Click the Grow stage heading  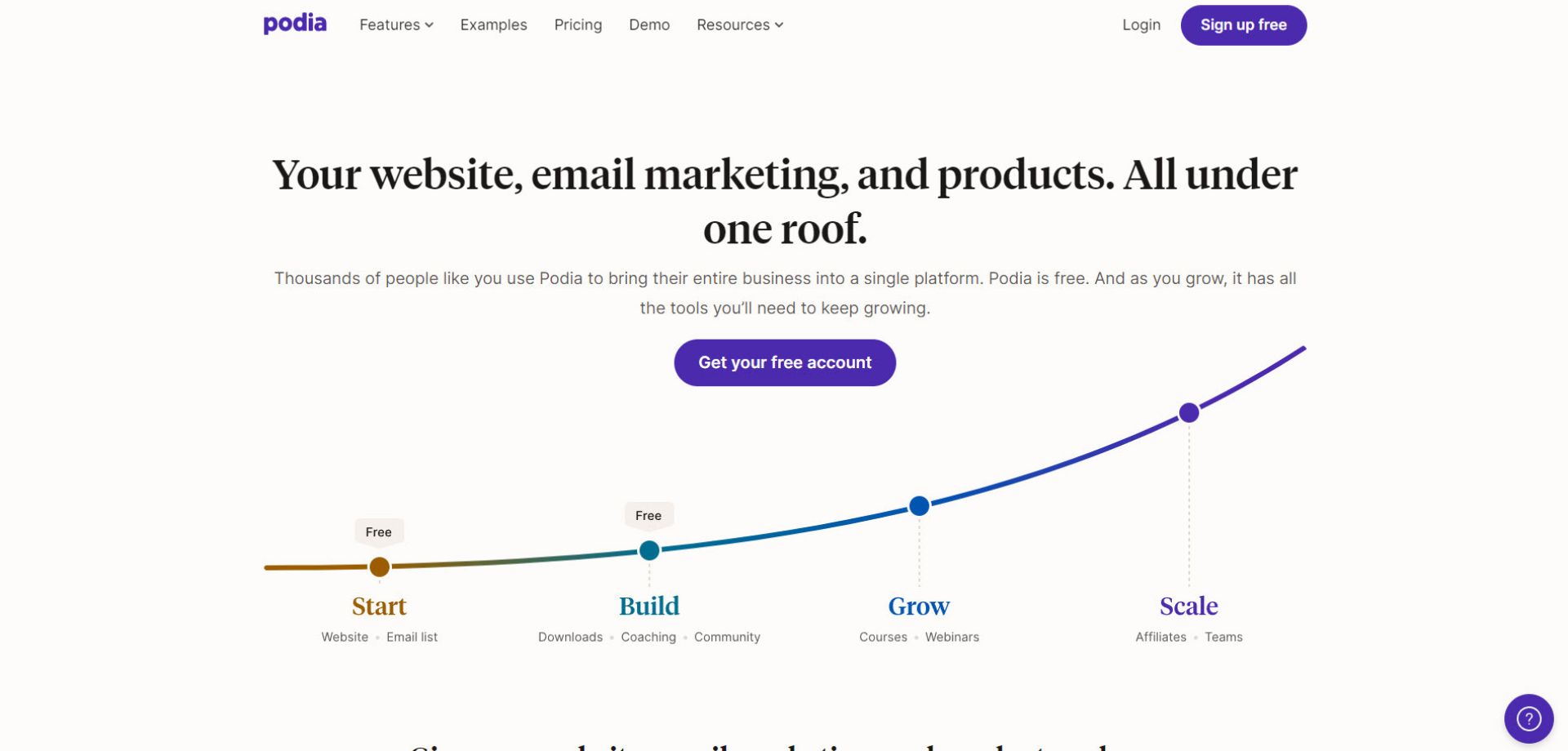click(918, 607)
